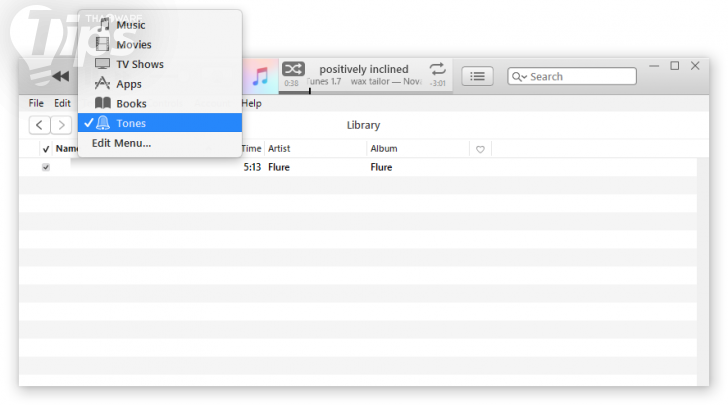Go forward with the right chevron button

[x=61, y=125]
